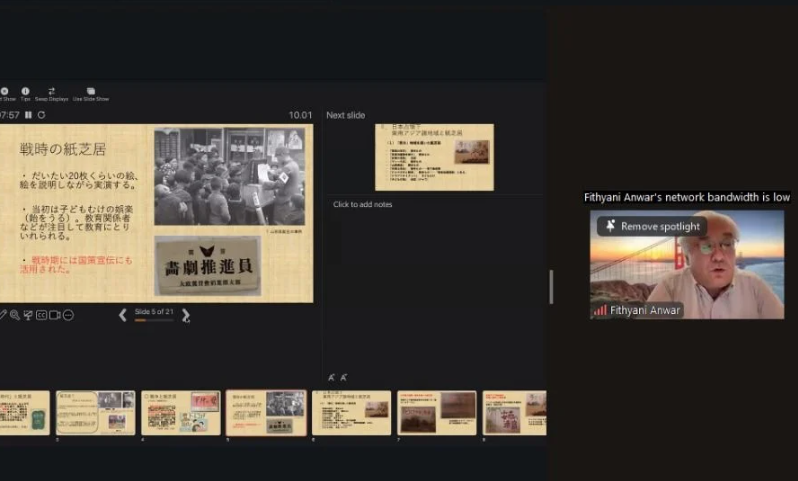Reset the presentation timer
The width and height of the screenshot is (798, 481).
(x=41, y=115)
